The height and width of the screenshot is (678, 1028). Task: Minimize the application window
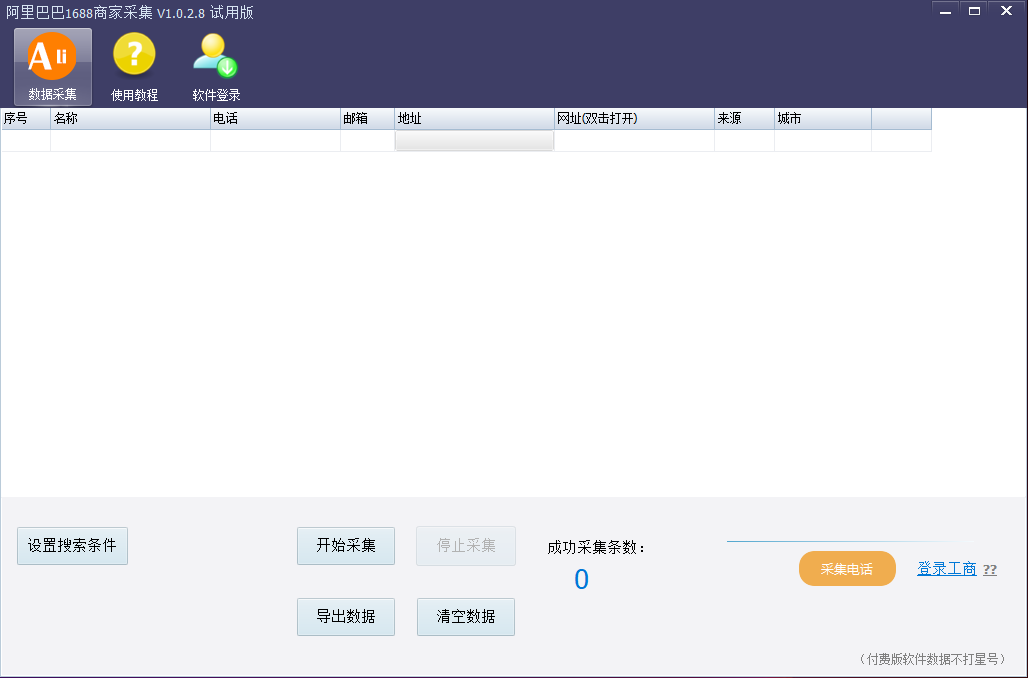945,11
